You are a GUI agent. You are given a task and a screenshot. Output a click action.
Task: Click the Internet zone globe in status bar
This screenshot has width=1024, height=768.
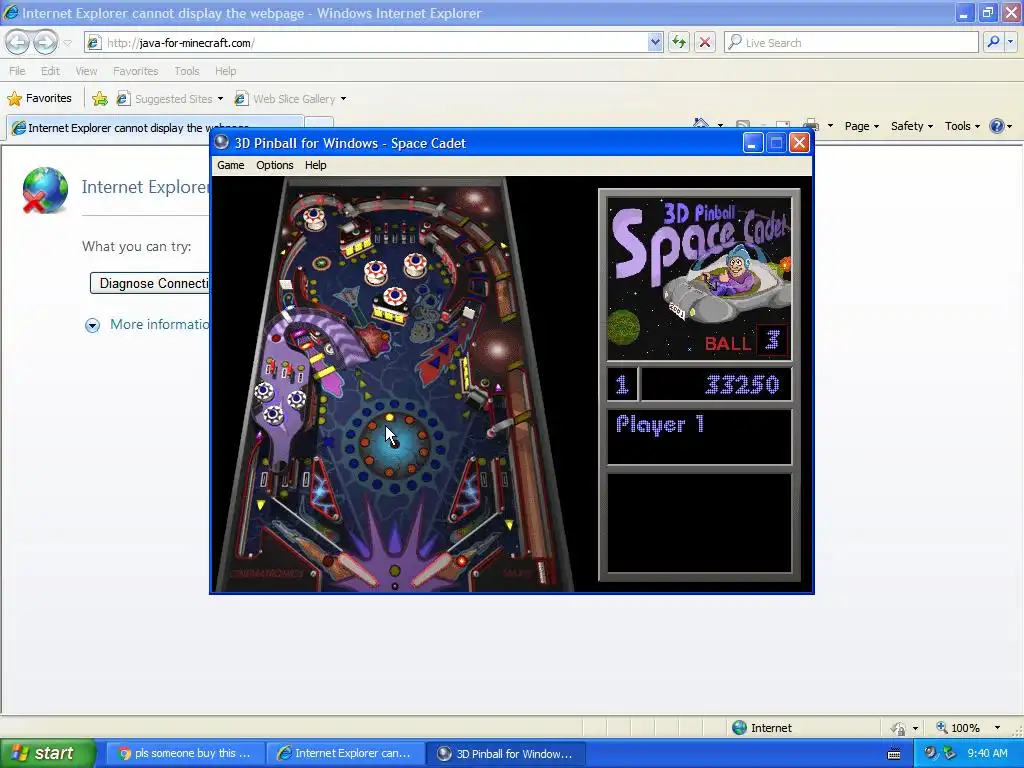pos(739,728)
